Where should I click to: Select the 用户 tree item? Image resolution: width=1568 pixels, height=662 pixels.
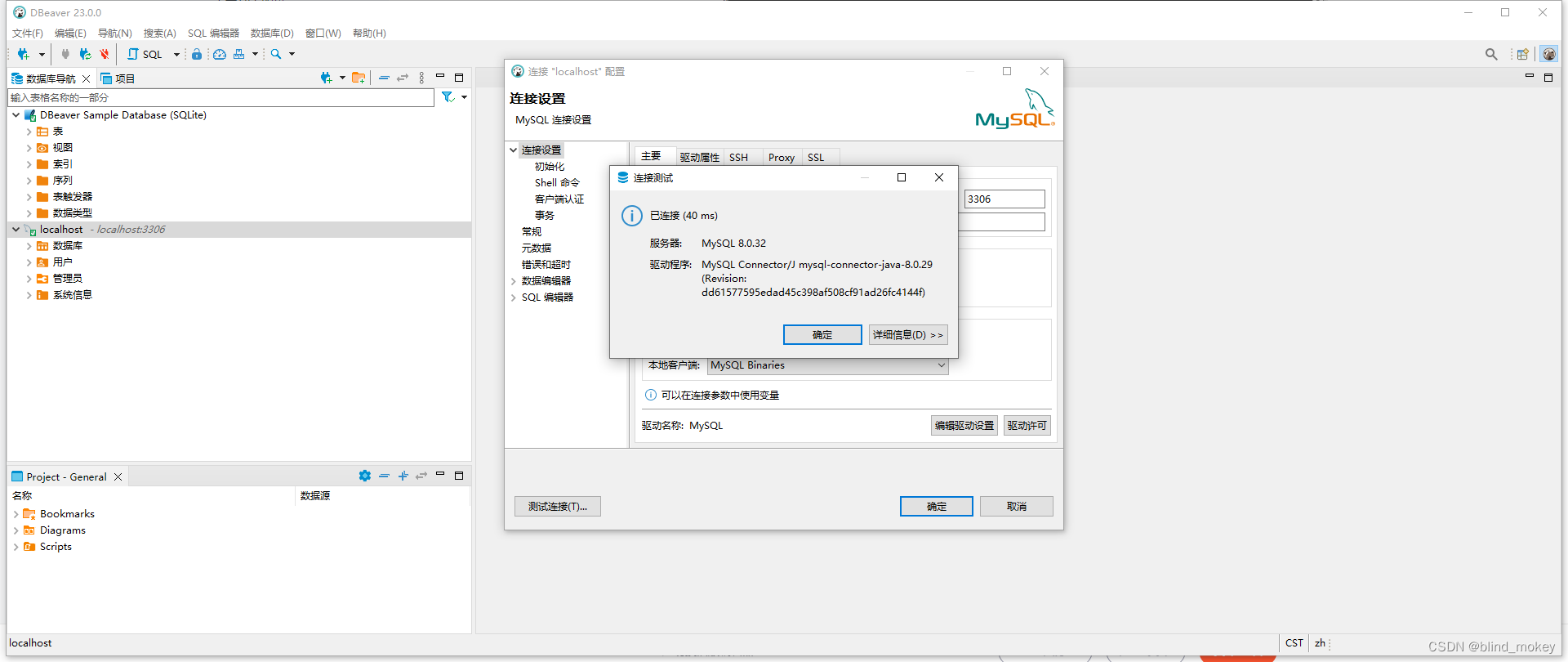(x=62, y=262)
